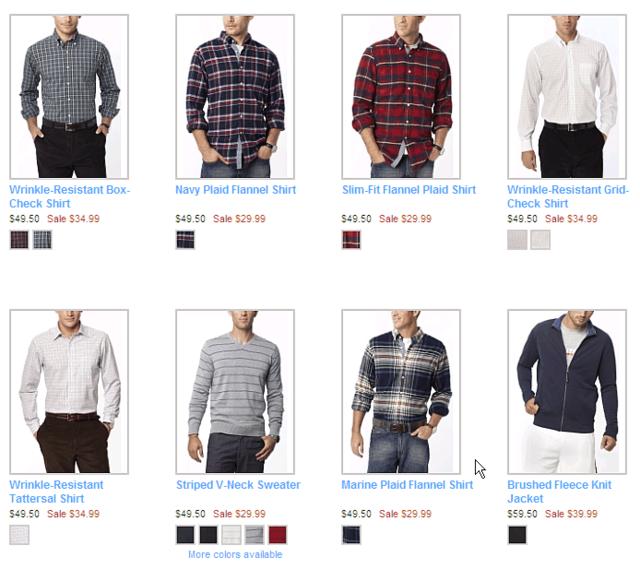Viewport: 640px width, 581px height.
Task: Open the Slim-Fit Flannel Plaid Shirt link
Action: (409, 190)
